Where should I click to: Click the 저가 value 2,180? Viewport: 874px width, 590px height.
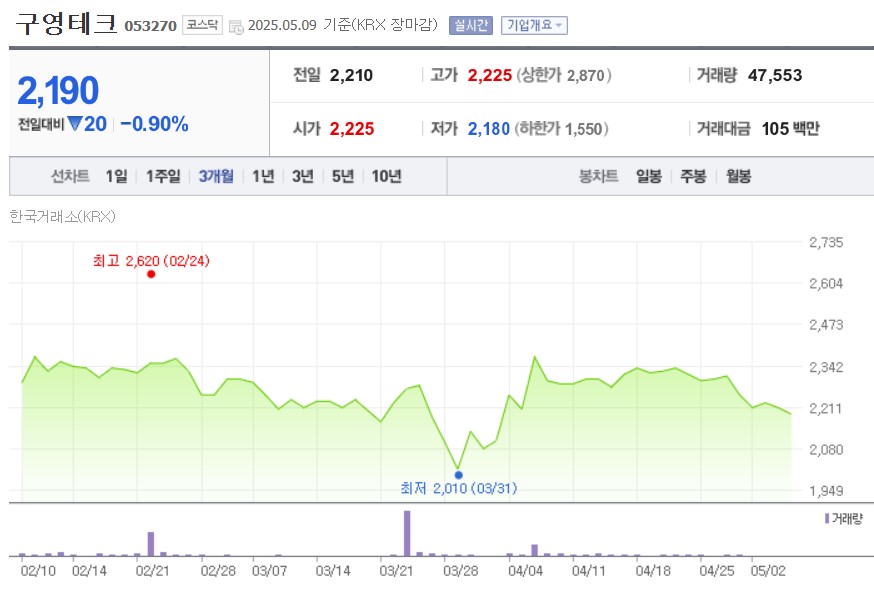coord(488,129)
